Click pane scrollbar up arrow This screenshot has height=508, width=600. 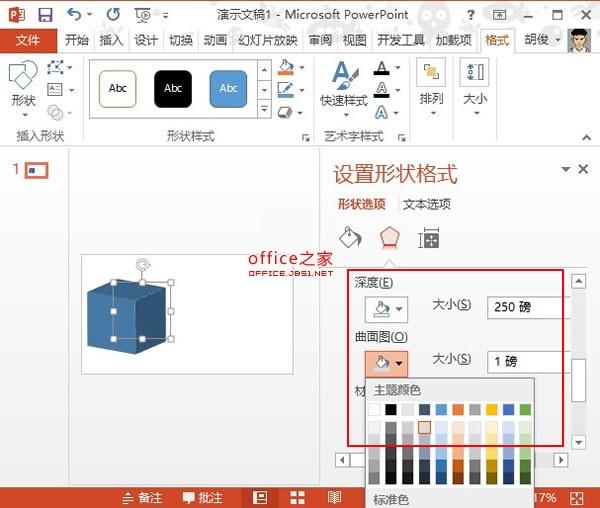tap(579, 282)
